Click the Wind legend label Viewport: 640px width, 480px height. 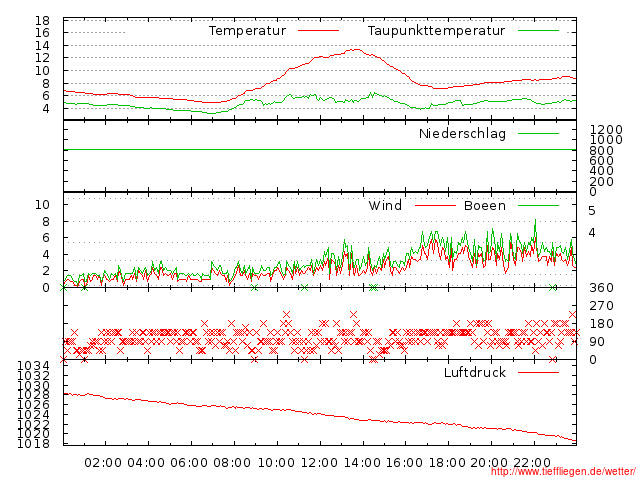[x=385, y=205]
